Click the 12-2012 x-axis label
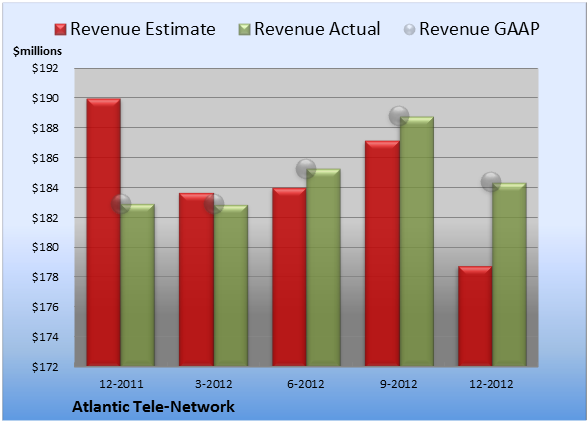Image resolution: width=588 pixels, height=422 pixels. [491, 384]
